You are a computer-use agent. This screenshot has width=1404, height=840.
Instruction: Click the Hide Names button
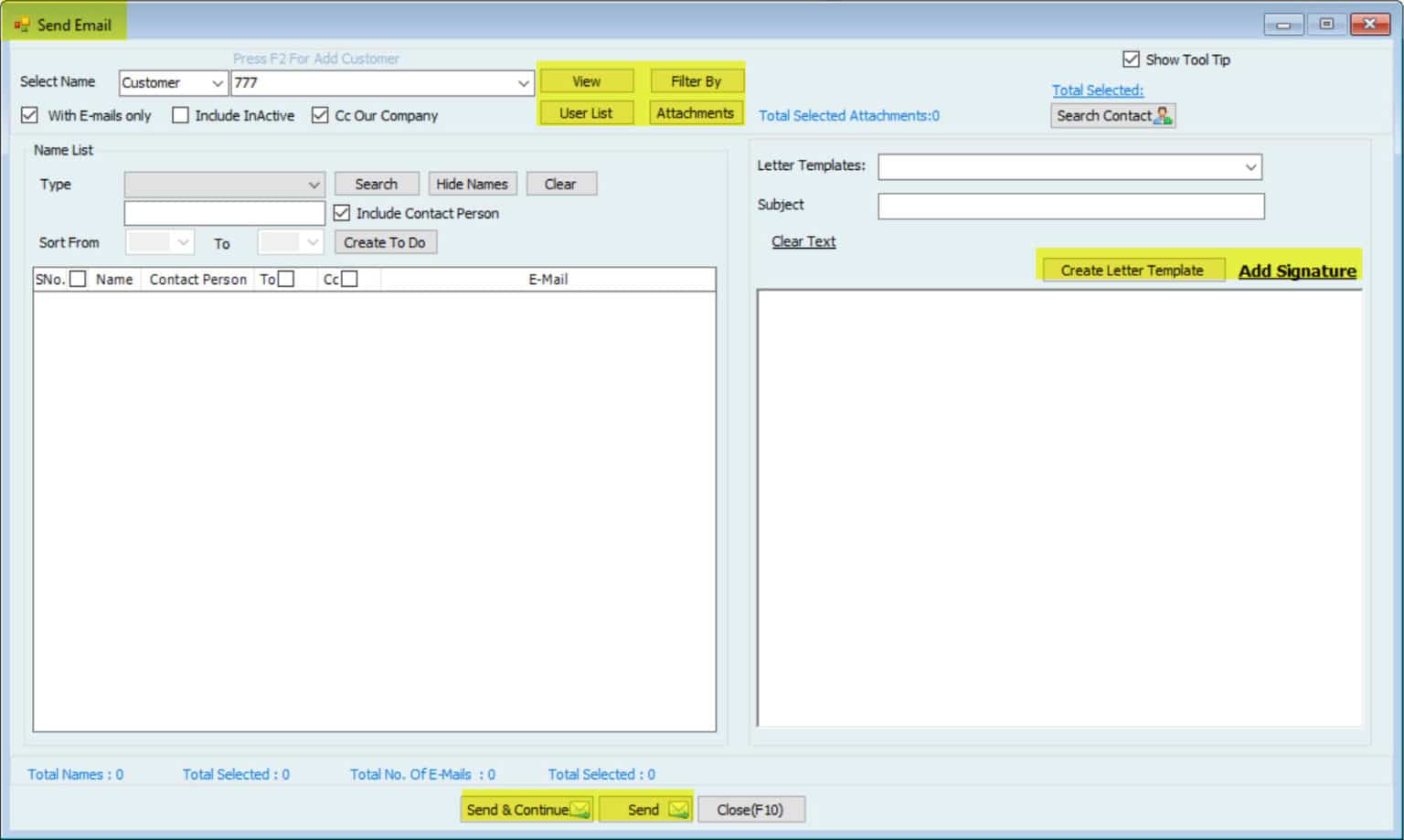(x=473, y=184)
